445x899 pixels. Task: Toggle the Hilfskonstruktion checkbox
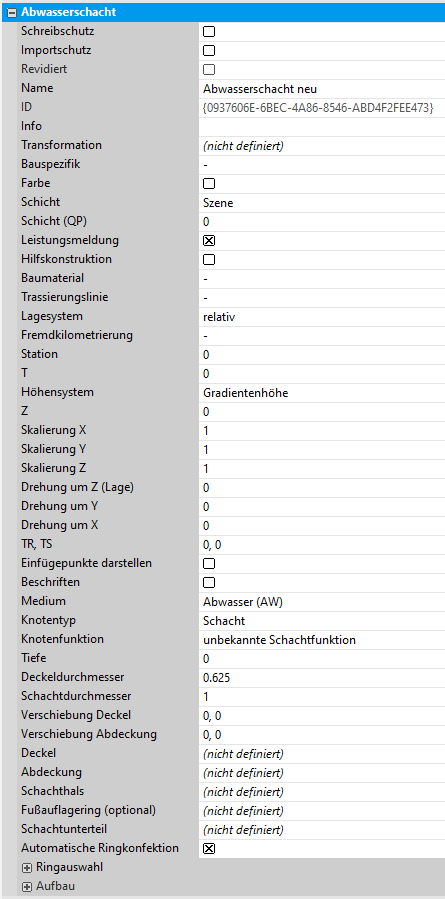pyautogui.click(x=209, y=260)
